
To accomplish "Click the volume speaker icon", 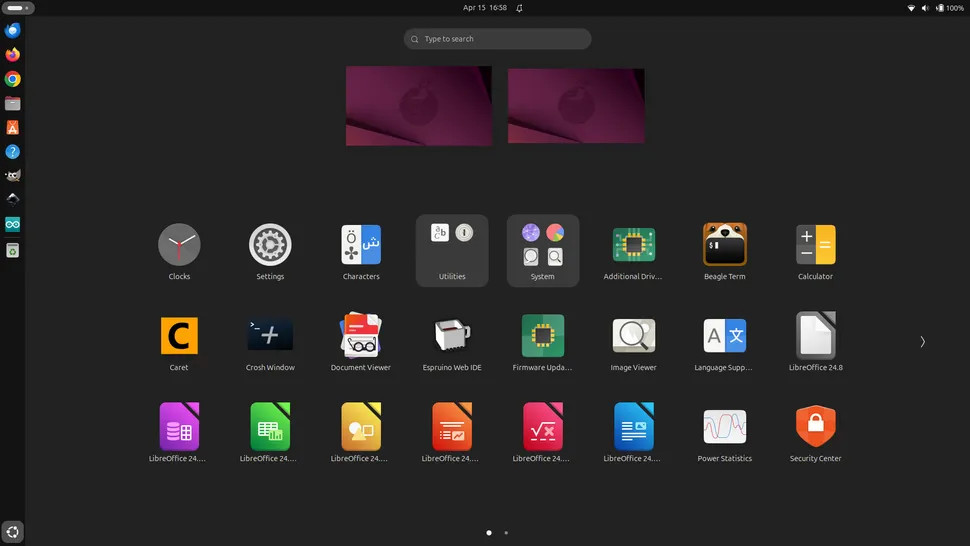I will point(925,8).
